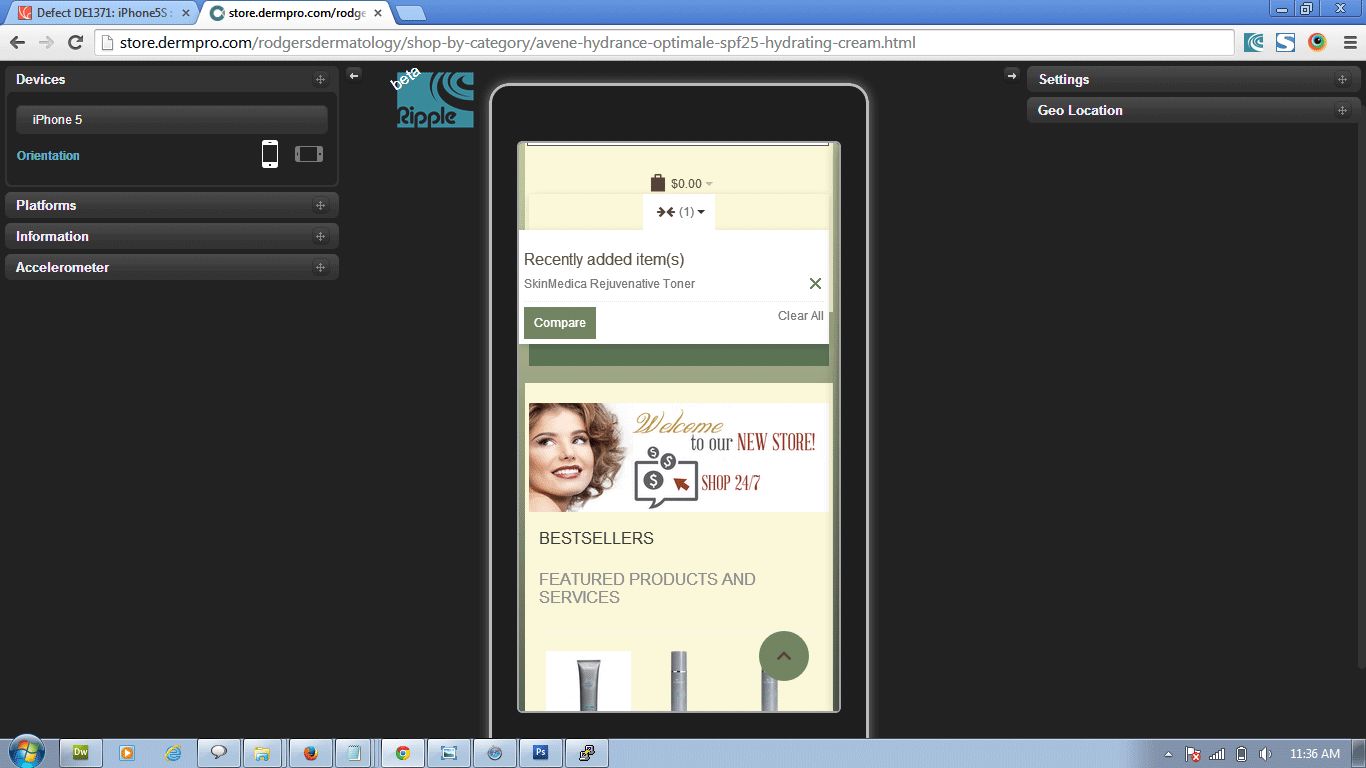This screenshot has height=768, width=1366.
Task: Open a new browser tab
Action: [410, 14]
